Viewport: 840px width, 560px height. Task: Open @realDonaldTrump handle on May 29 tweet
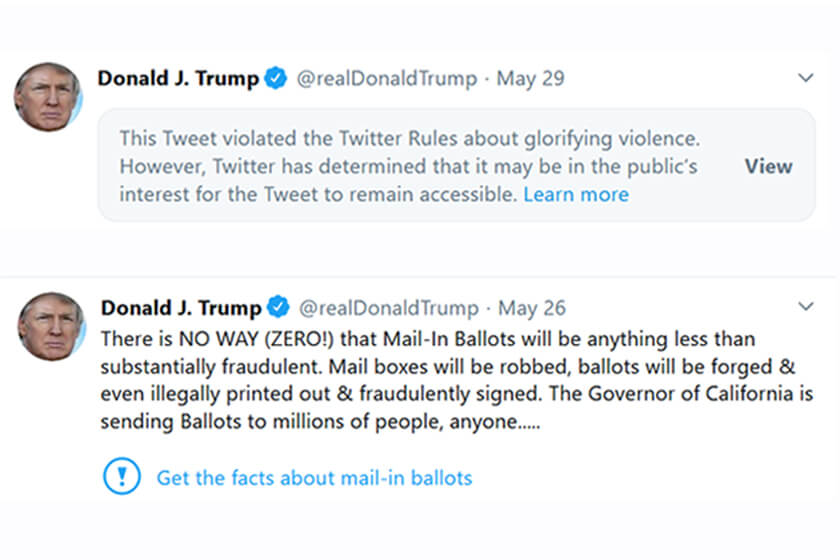pos(385,79)
